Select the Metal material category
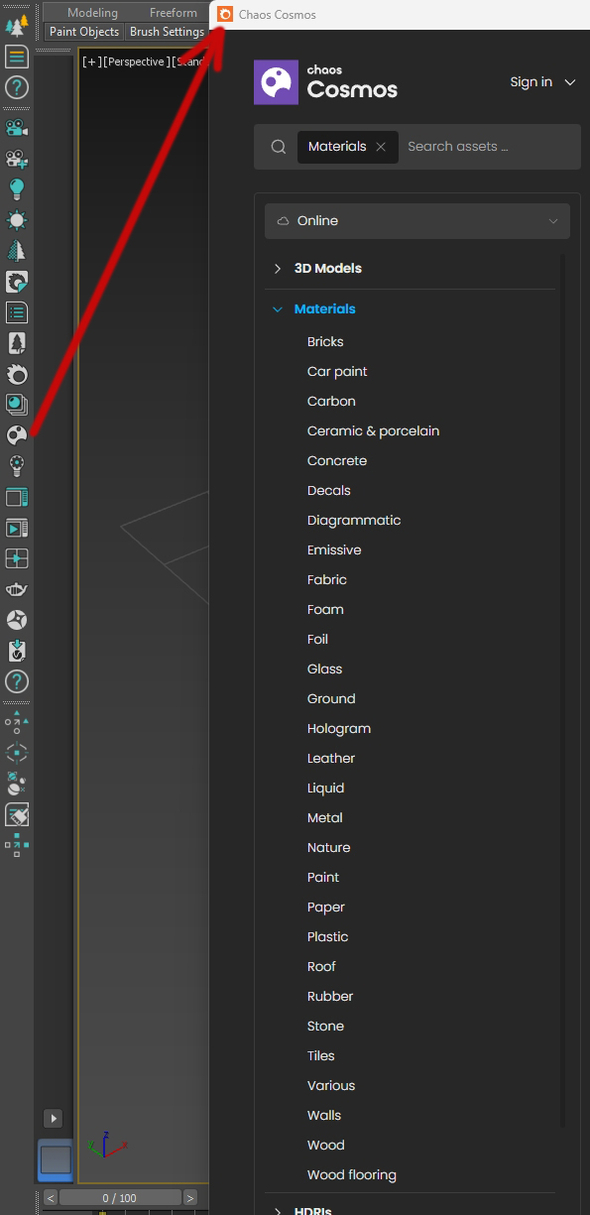 coord(325,818)
